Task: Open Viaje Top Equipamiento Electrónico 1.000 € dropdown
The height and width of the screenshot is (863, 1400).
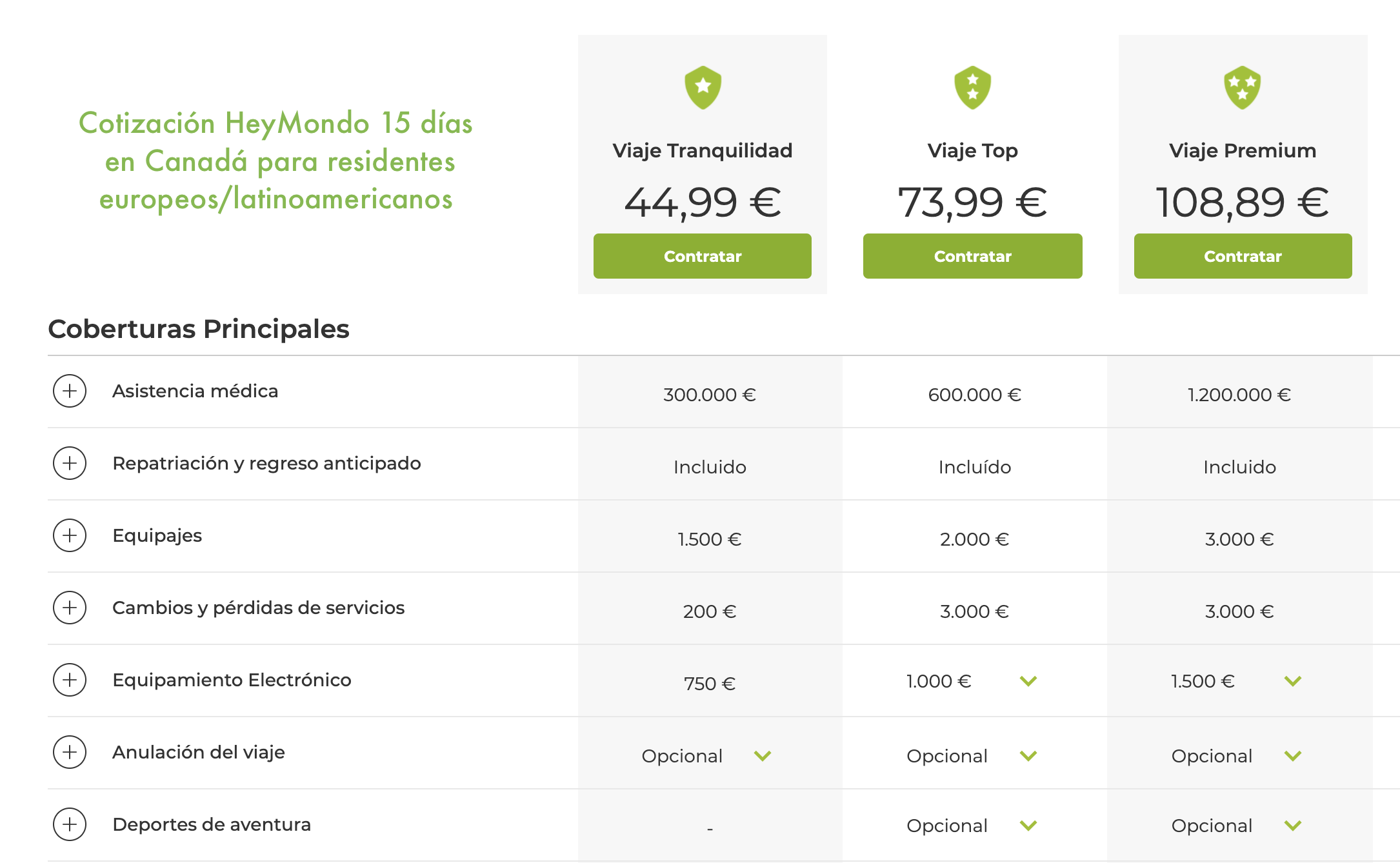Action: click(1028, 681)
